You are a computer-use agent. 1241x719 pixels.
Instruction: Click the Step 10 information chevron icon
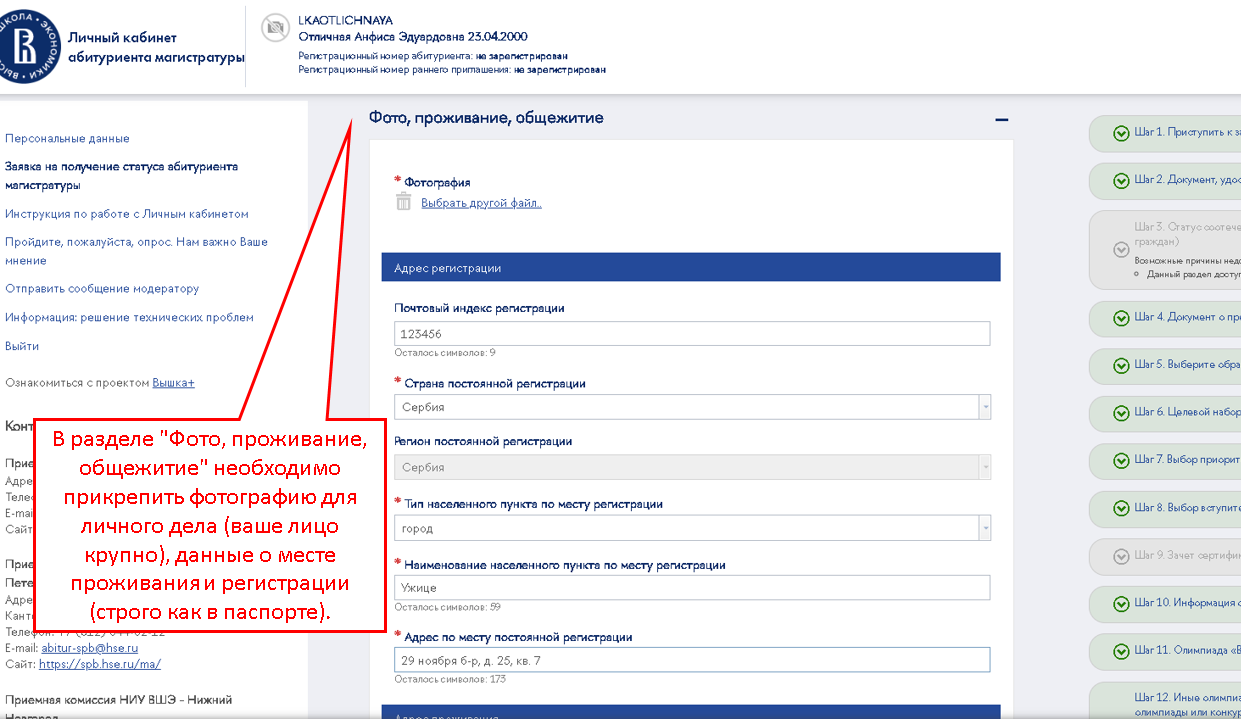(1121, 604)
